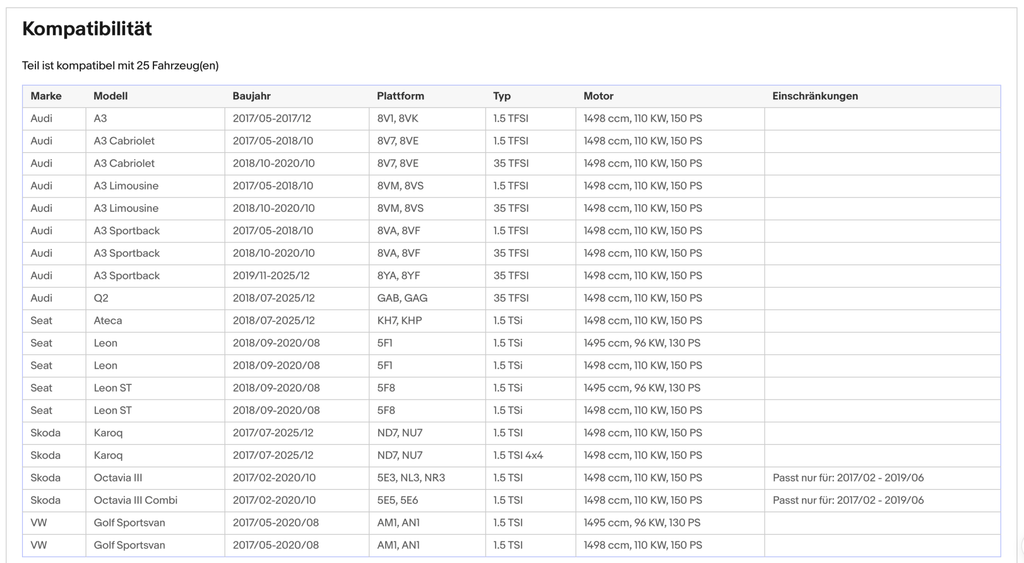Select the Seat Ateca row
This screenshot has height=563, width=1024.
coord(511,321)
